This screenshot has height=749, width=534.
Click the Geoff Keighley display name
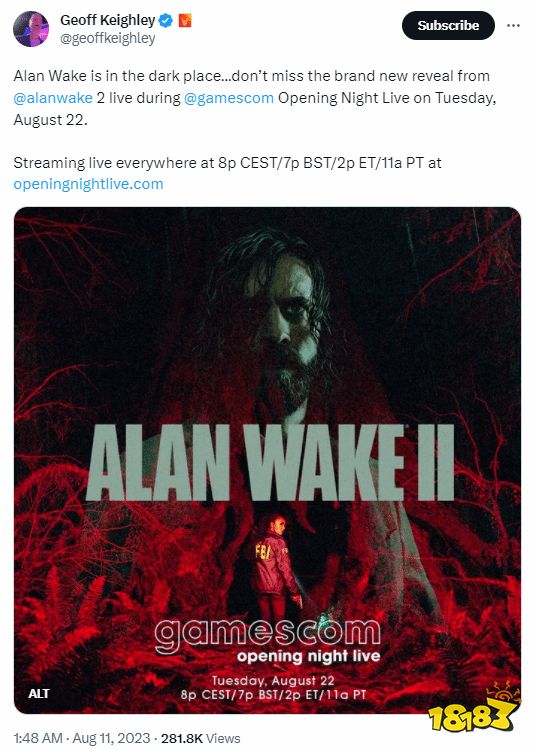[107, 20]
